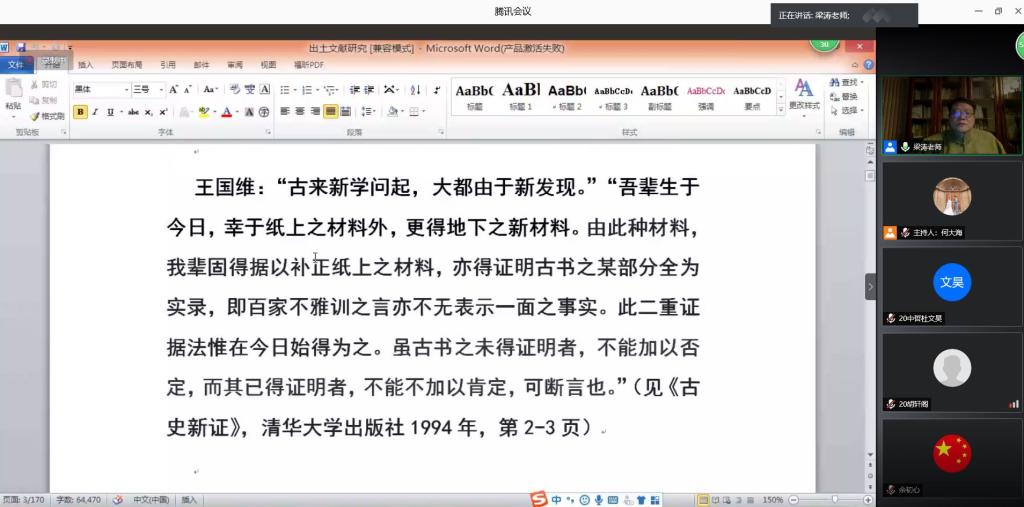The height and width of the screenshot is (507, 1024).
Task: Apply the 标题 1 style
Action: 520,96
